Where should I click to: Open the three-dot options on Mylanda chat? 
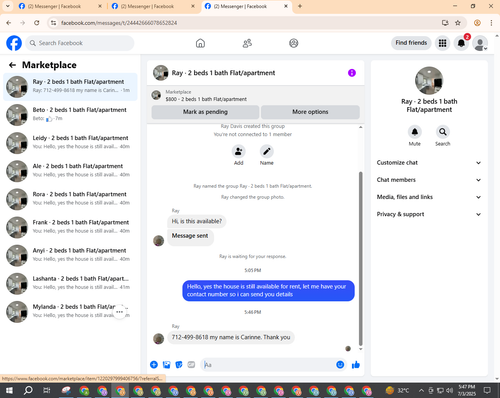120,312
